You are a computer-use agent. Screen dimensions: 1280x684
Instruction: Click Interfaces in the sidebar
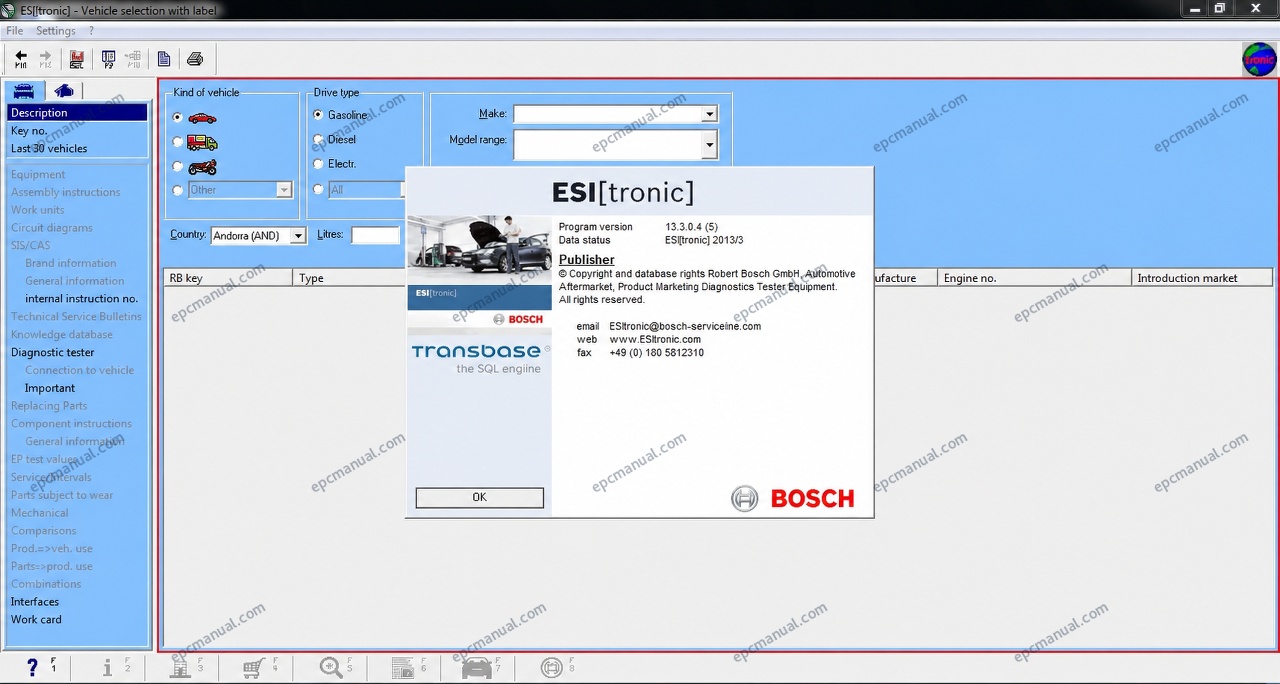(x=35, y=602)
